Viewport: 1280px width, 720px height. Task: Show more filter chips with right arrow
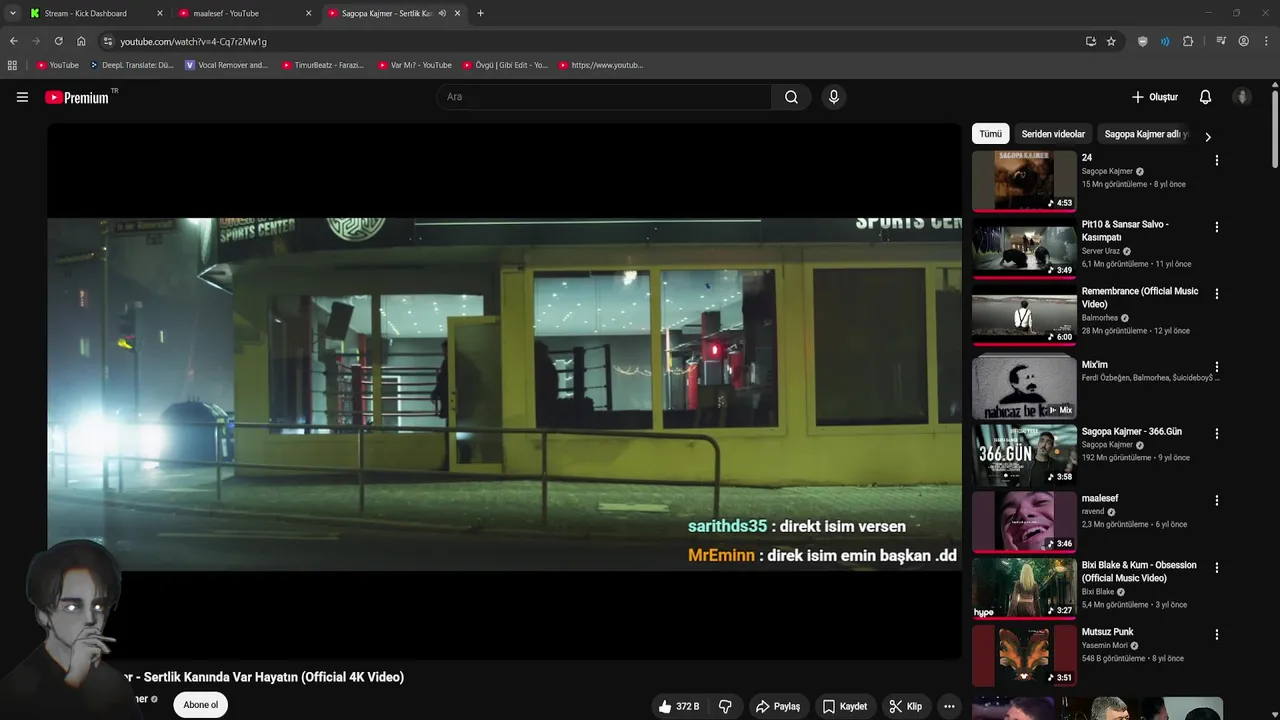coord(1207,137)
